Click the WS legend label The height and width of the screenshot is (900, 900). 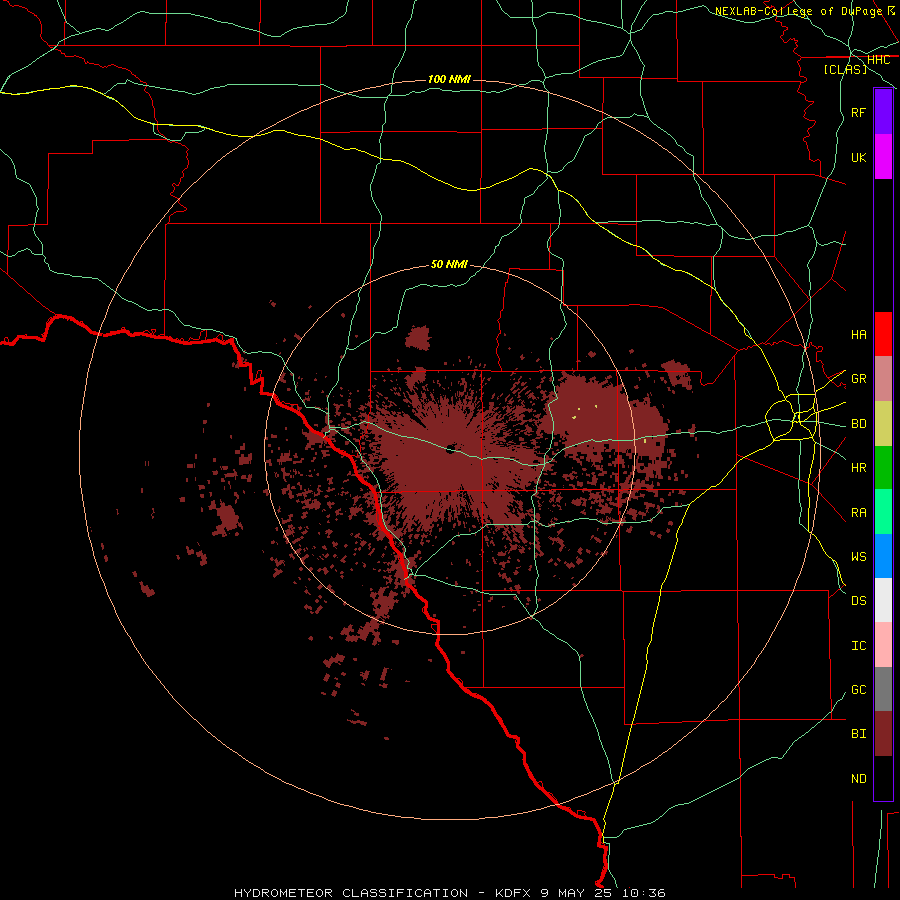point(858,557)
